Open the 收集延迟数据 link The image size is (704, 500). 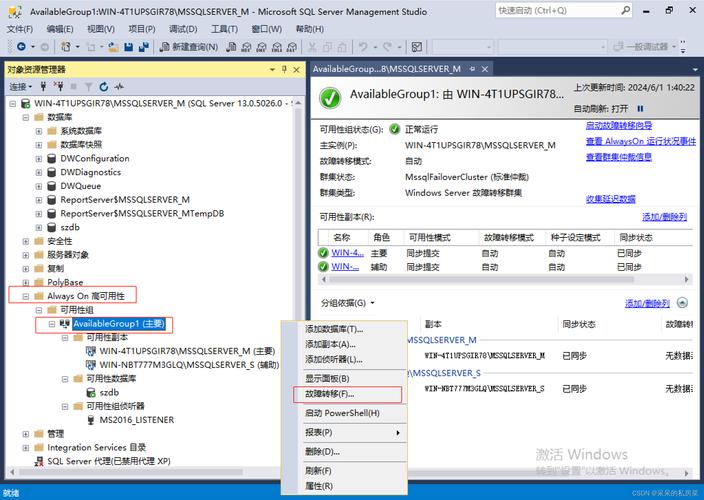tap(611, 199)
